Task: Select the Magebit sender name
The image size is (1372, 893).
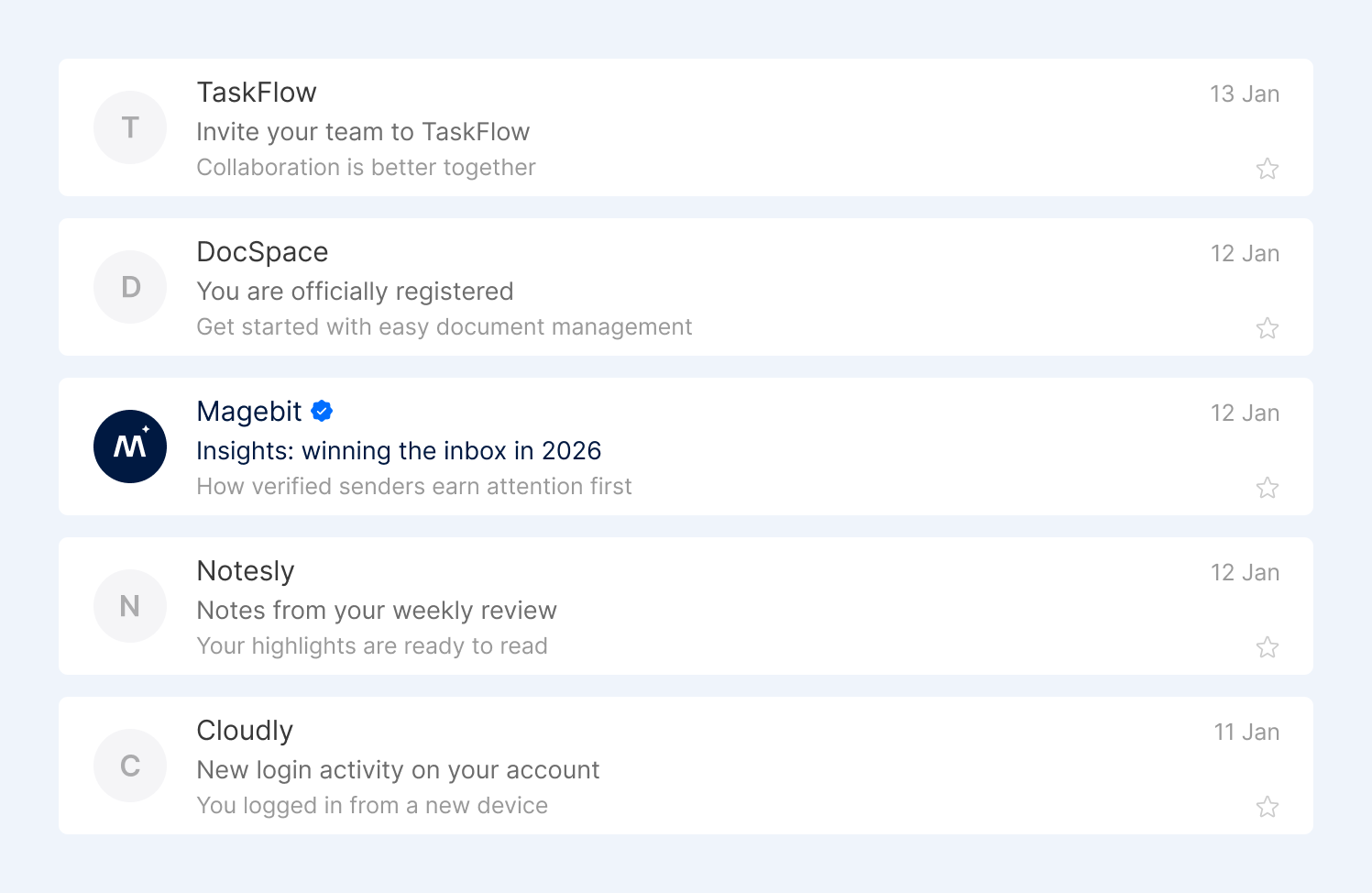Action: point(249,412)
